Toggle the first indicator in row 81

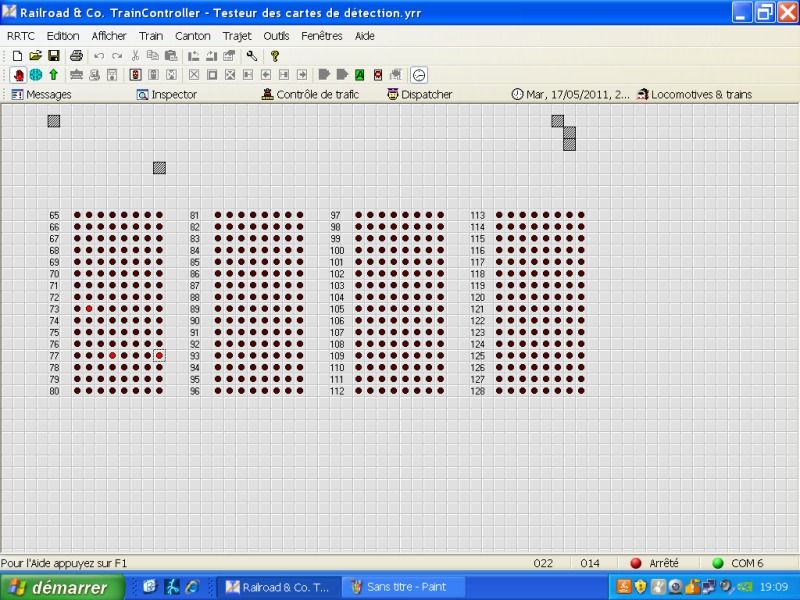tap(218, 215)
